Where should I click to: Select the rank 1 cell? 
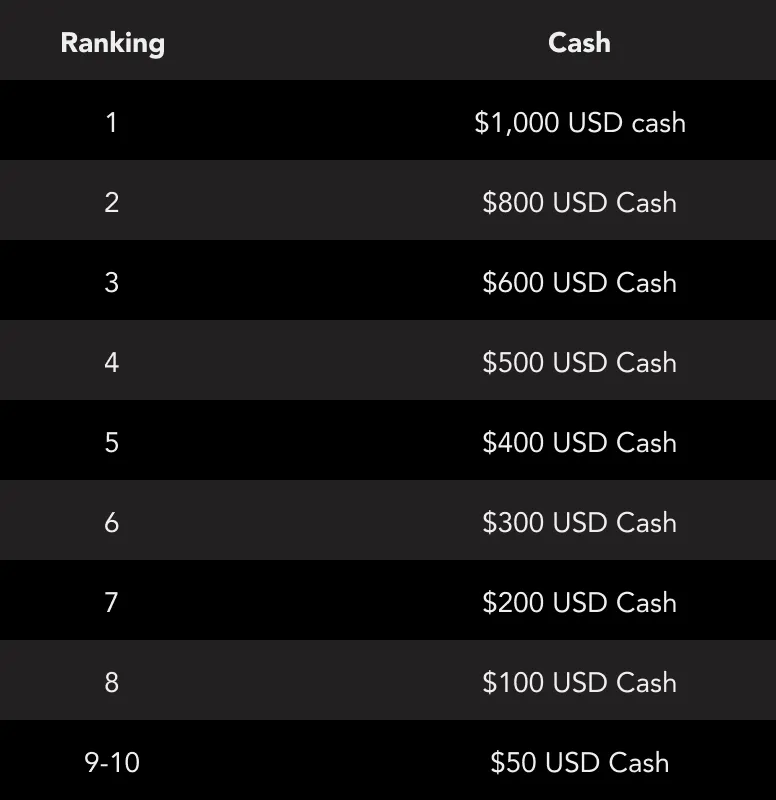pyautogui.click(x=111, y=123)
